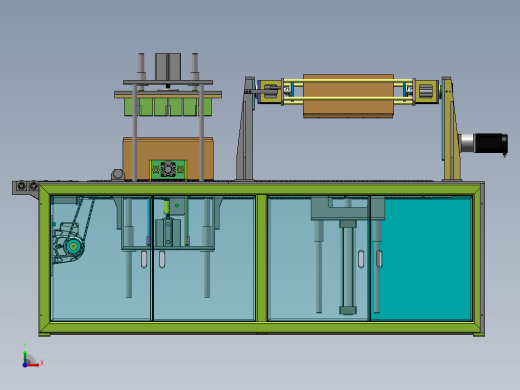Image resolution: width=520 pixels, height=390 pixels.
Task: Select the green blocks under the press plate
Action: 168,107
